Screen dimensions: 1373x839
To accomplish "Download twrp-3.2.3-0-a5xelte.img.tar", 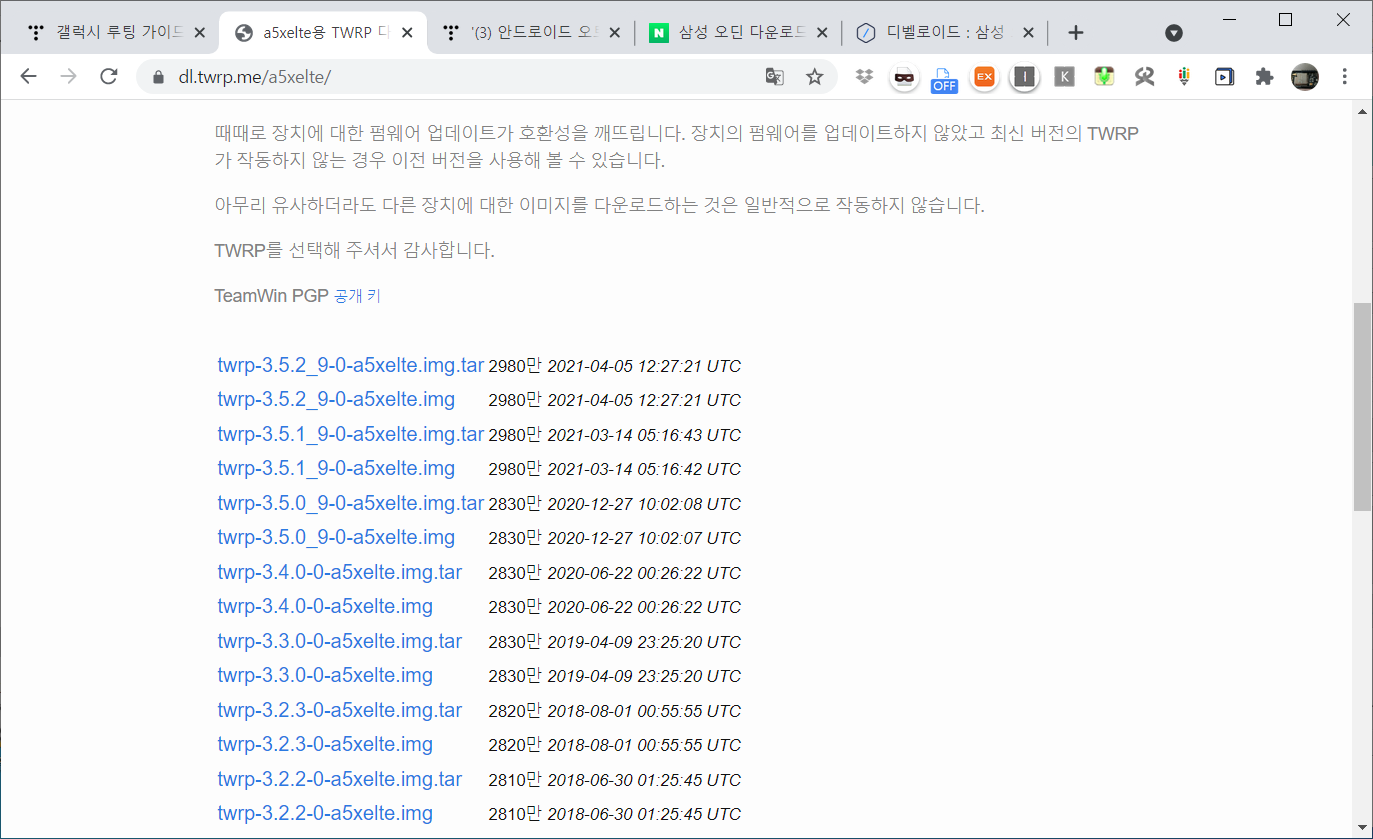I will (340, 711).
